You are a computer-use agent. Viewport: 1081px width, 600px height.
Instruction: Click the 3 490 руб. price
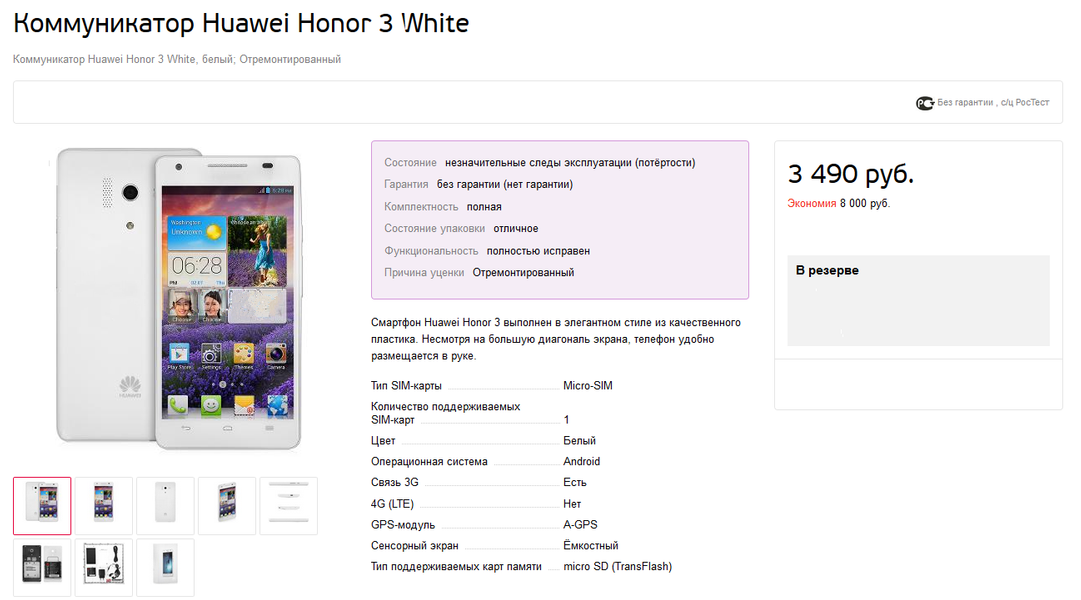(x=851, y=174)
